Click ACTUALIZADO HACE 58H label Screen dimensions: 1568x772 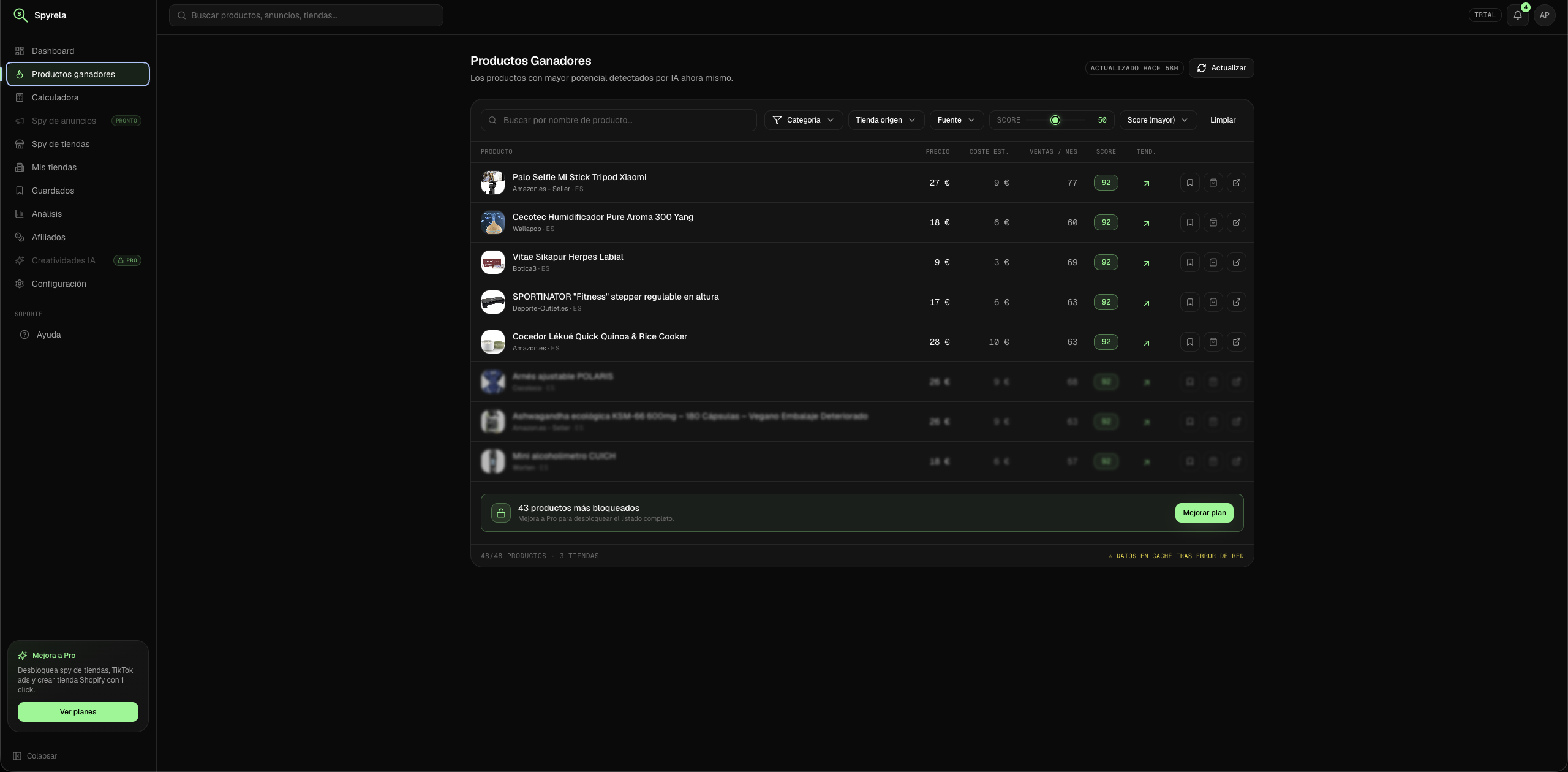(x=1134, y=68)
